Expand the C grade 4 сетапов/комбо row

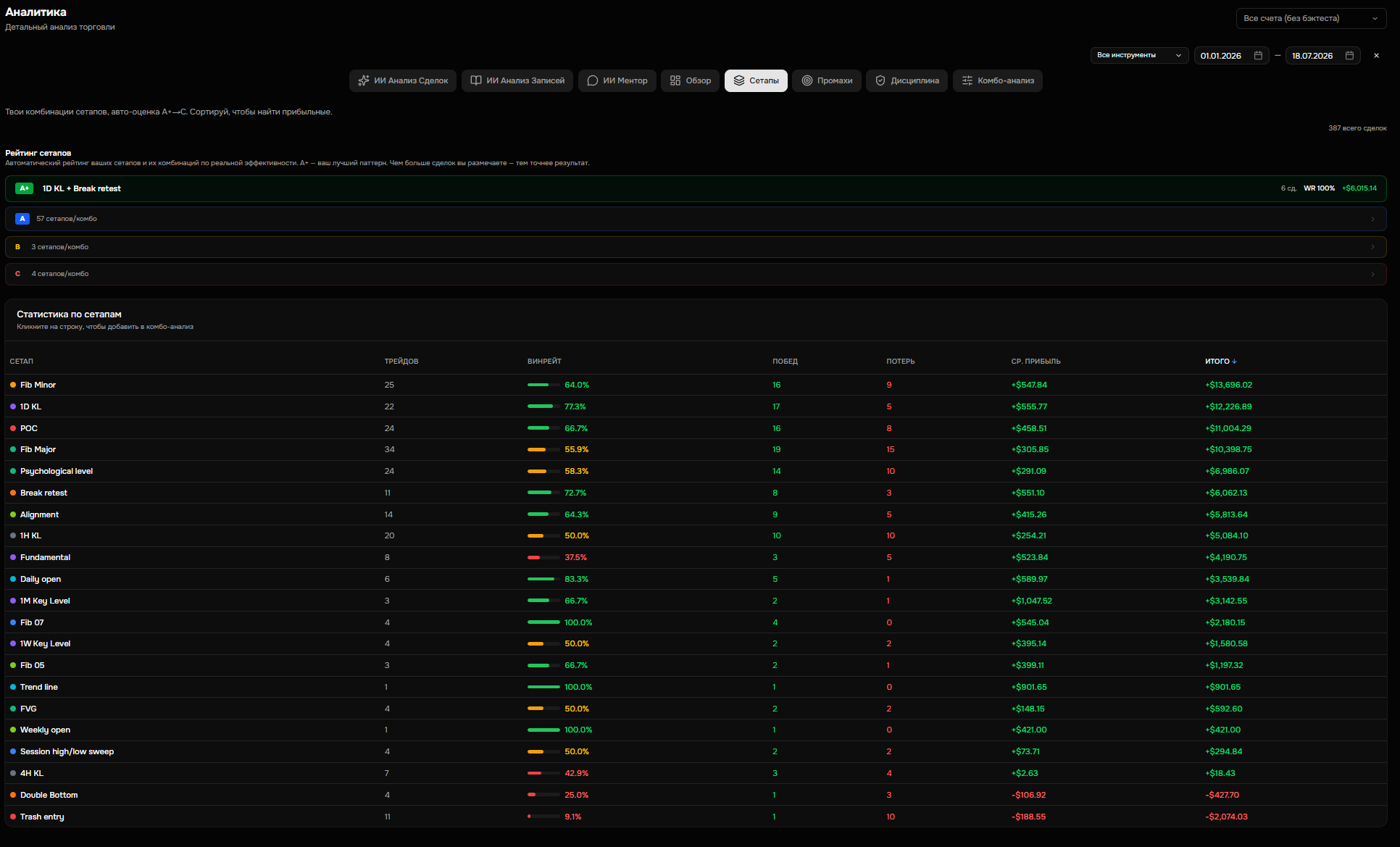pos(696,274)
